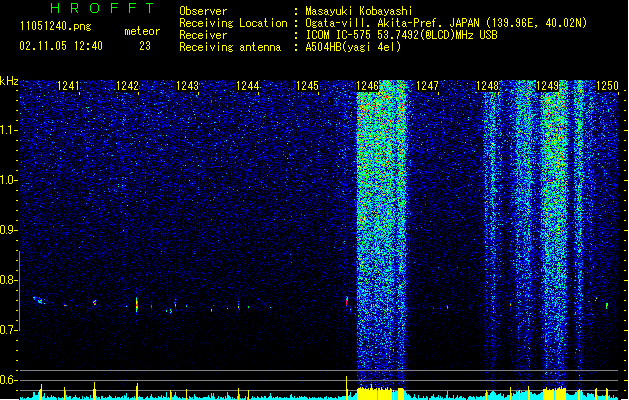629x400 pixels.
Task: Click the 1245 time marker
Action: click(307, 86)
